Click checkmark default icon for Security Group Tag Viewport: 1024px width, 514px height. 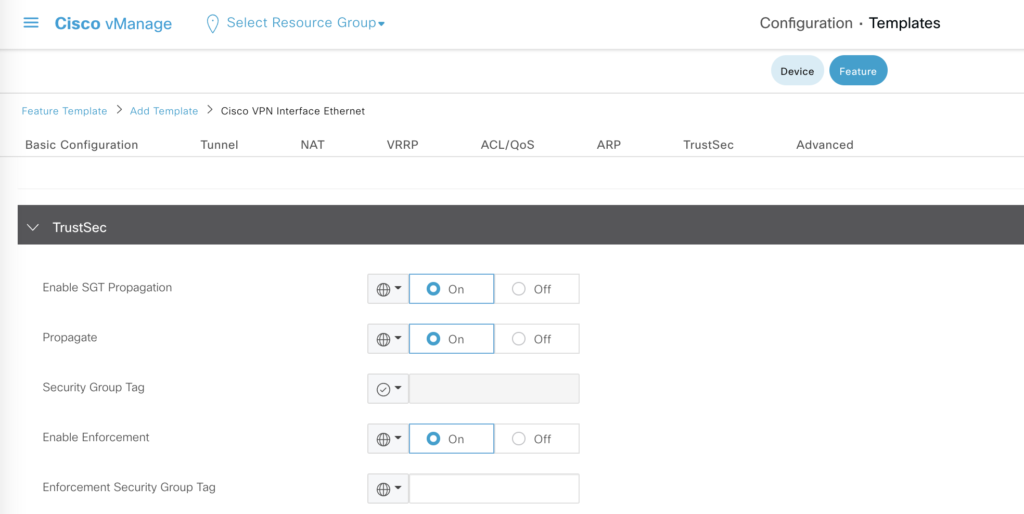click(383, 389)
